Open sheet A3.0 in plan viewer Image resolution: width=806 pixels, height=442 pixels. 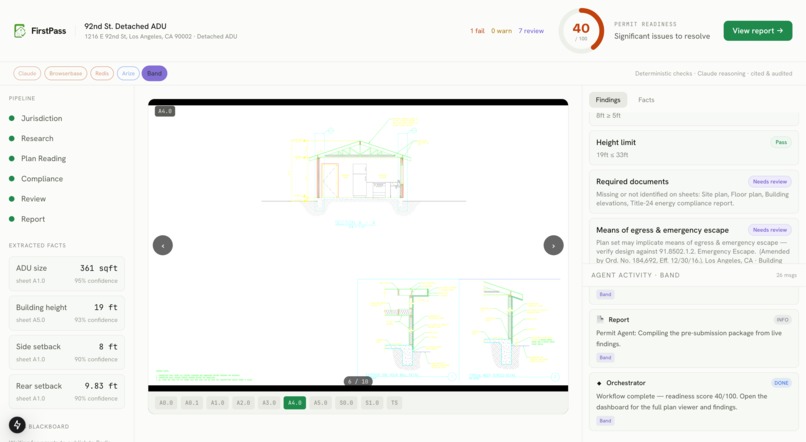269,403
